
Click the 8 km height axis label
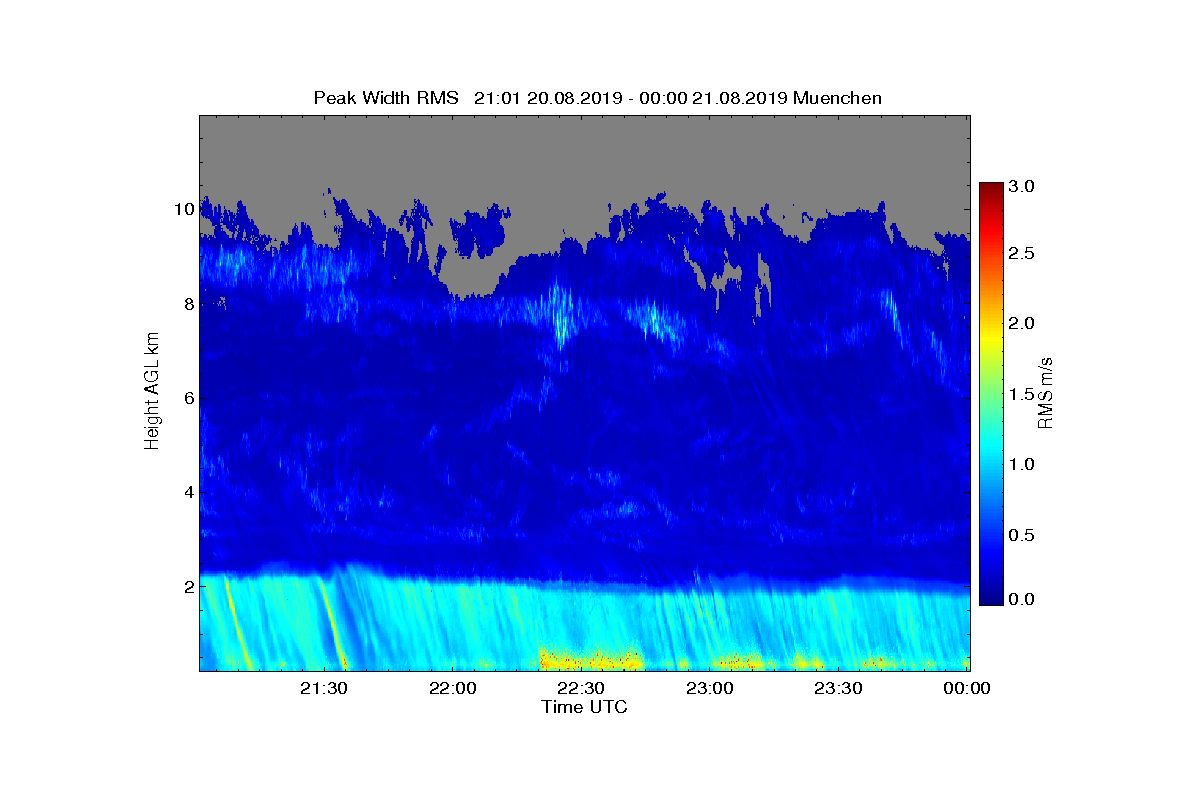point(188,304)
